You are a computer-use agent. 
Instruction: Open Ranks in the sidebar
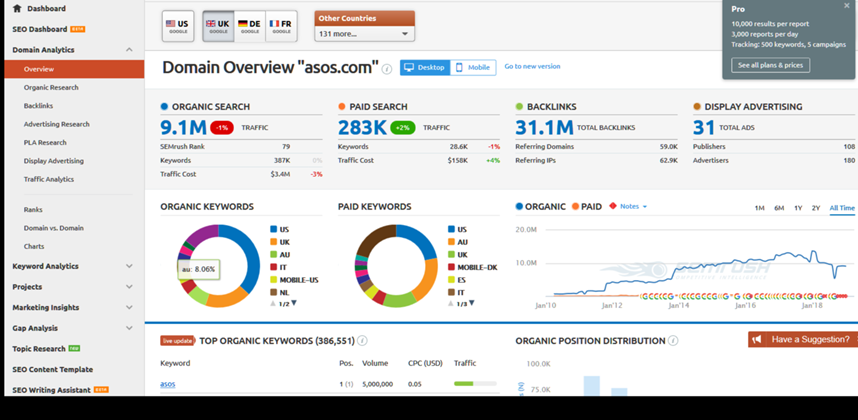pos(33,210)
